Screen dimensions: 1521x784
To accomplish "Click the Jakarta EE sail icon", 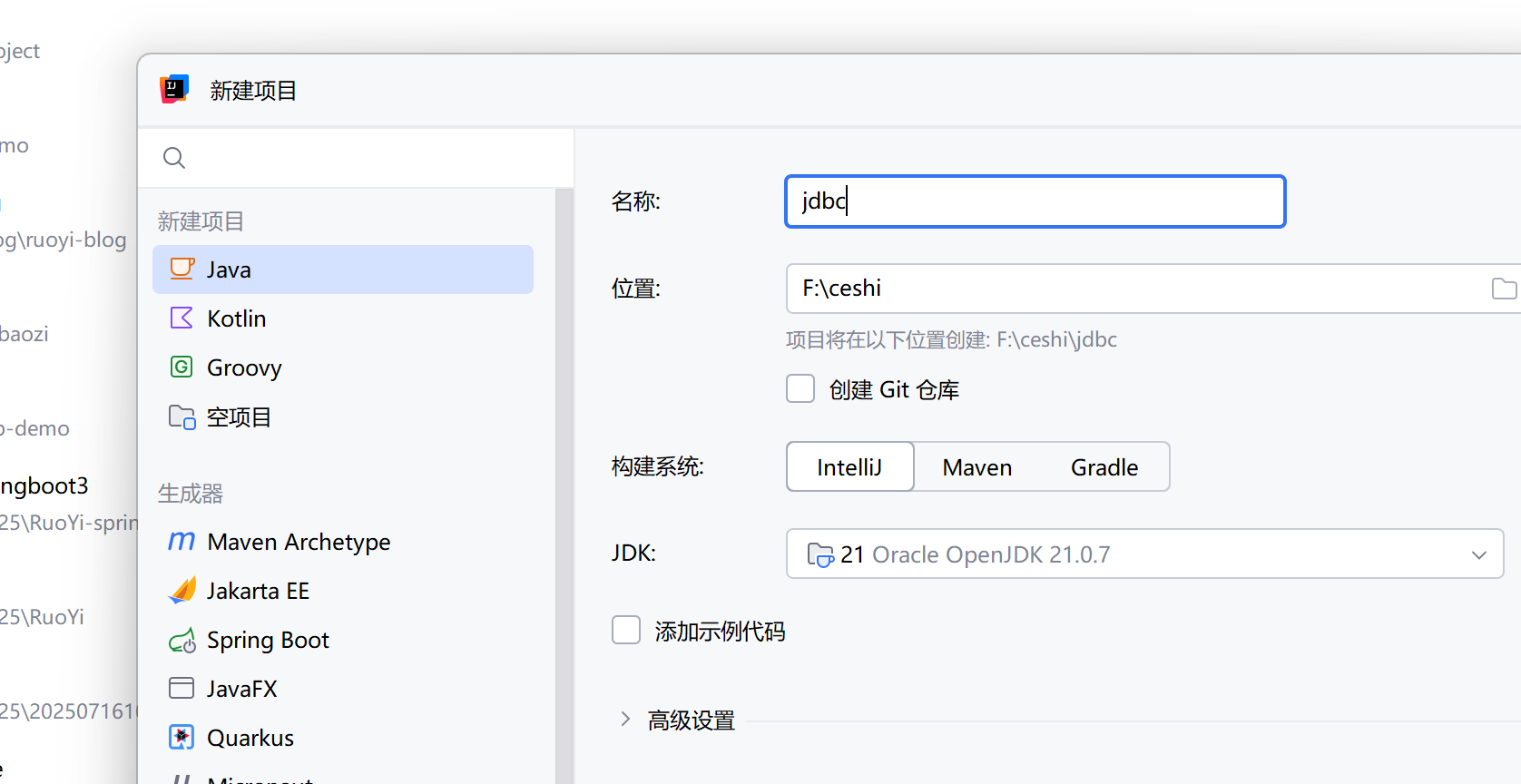I will click(182, 590).
